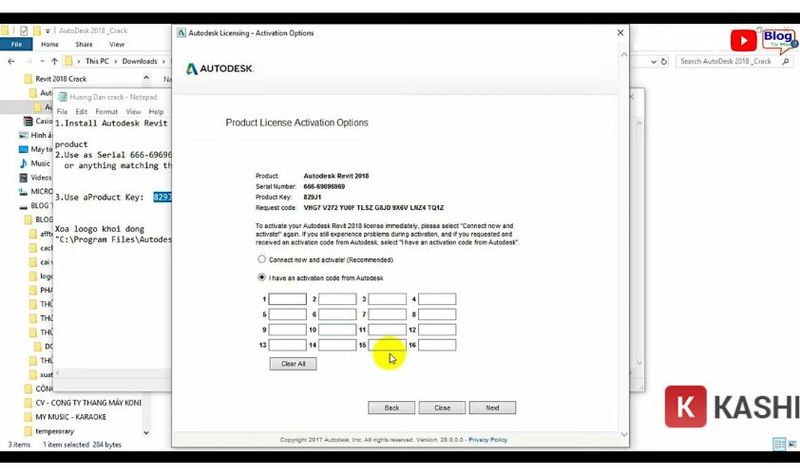The height and width of the screenshot is (475, 800).
Task: Open the Notepad File menu
Action: (62, 111)
